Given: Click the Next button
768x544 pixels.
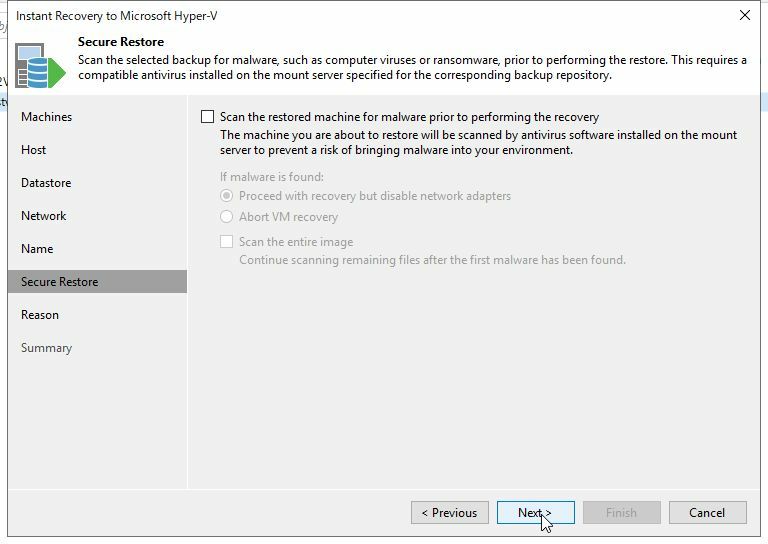Looking at the screenshot, I should (535, 513).
